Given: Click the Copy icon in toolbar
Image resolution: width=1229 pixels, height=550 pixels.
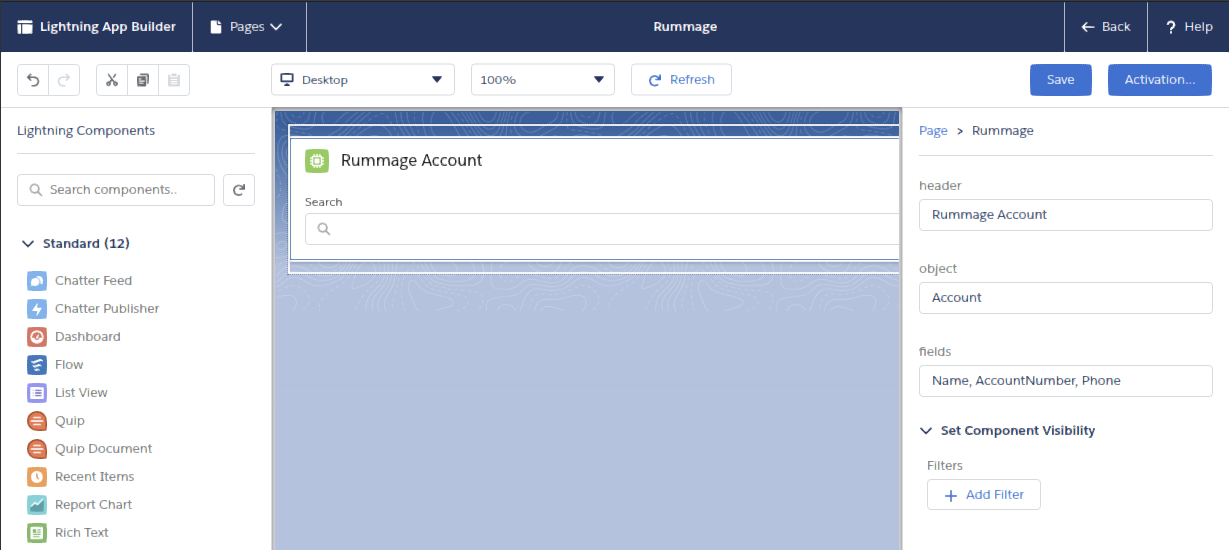Looking at the screenshot, I should pyautogui.click(x=143, y=80).
